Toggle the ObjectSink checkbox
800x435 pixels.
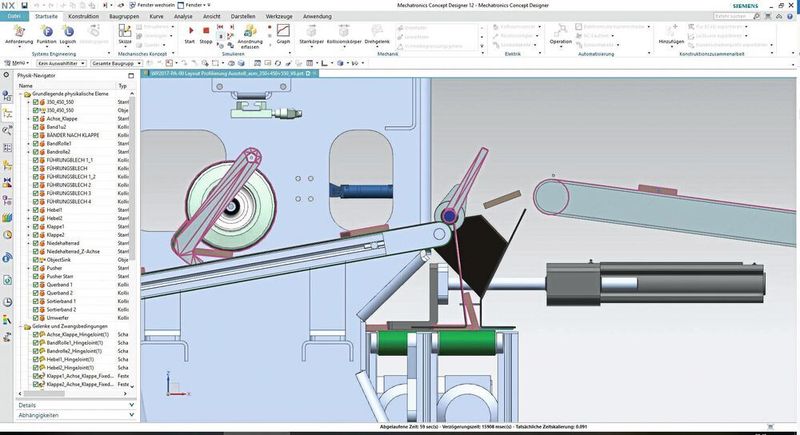click(36, 260)
